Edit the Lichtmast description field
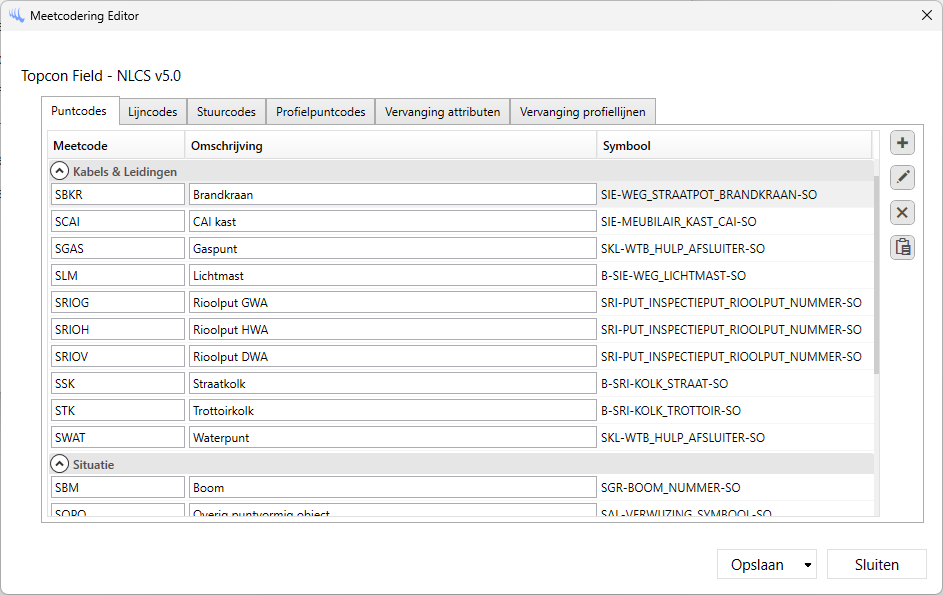The height and width of the screenshot is (595, 943). click(x=391, y=275)
